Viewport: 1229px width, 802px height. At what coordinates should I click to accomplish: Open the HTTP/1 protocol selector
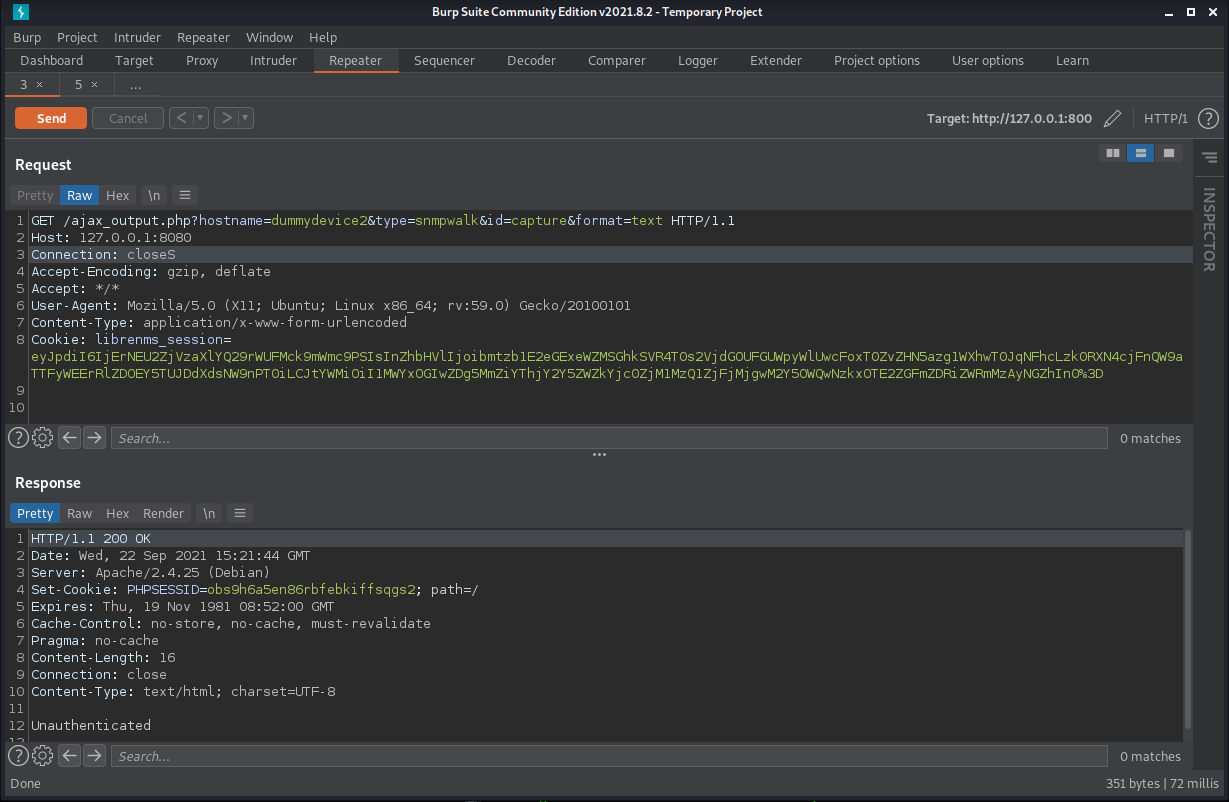[x=1166, y=119]
